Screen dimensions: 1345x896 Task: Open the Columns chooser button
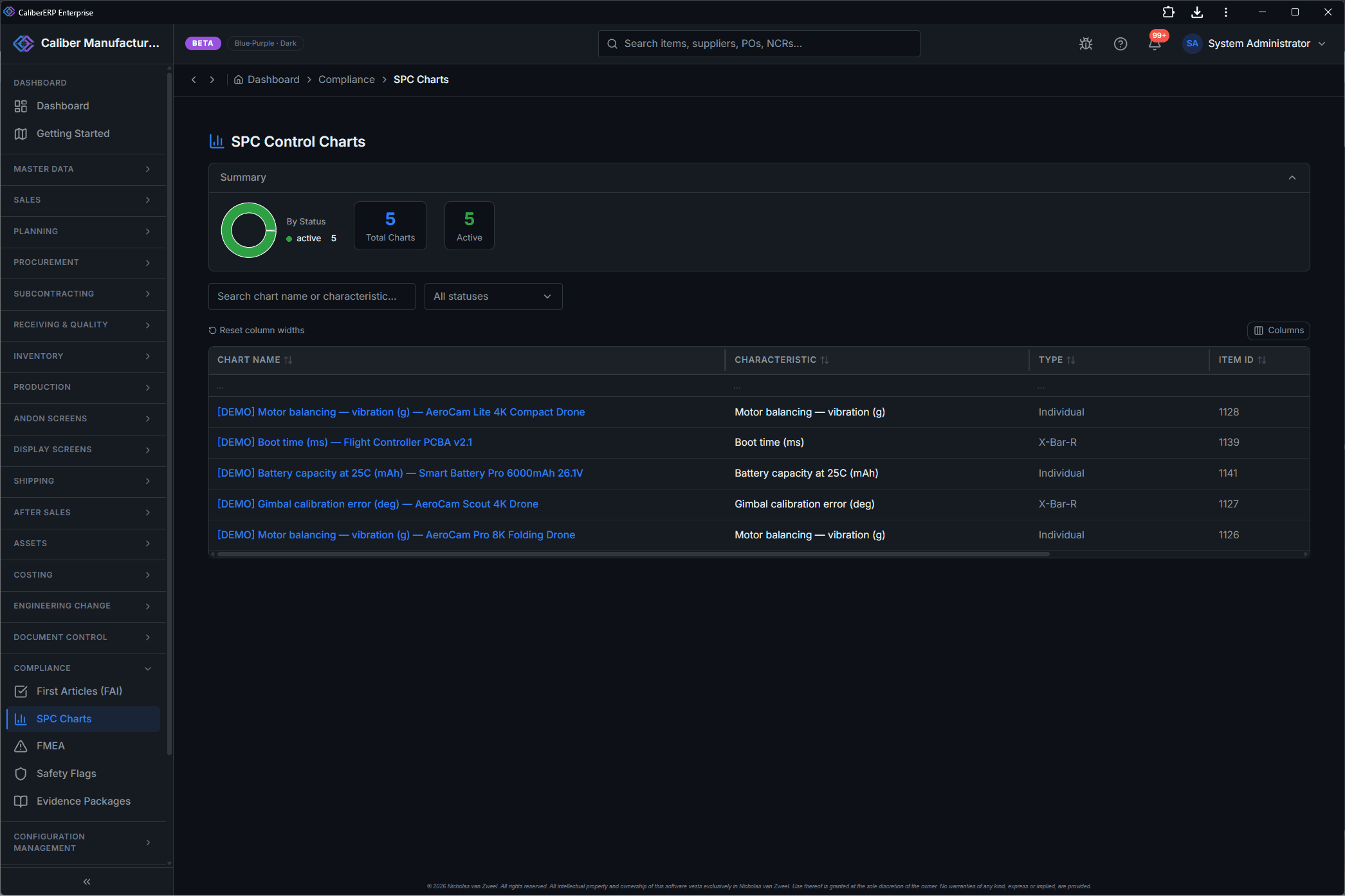point(1279,331)
